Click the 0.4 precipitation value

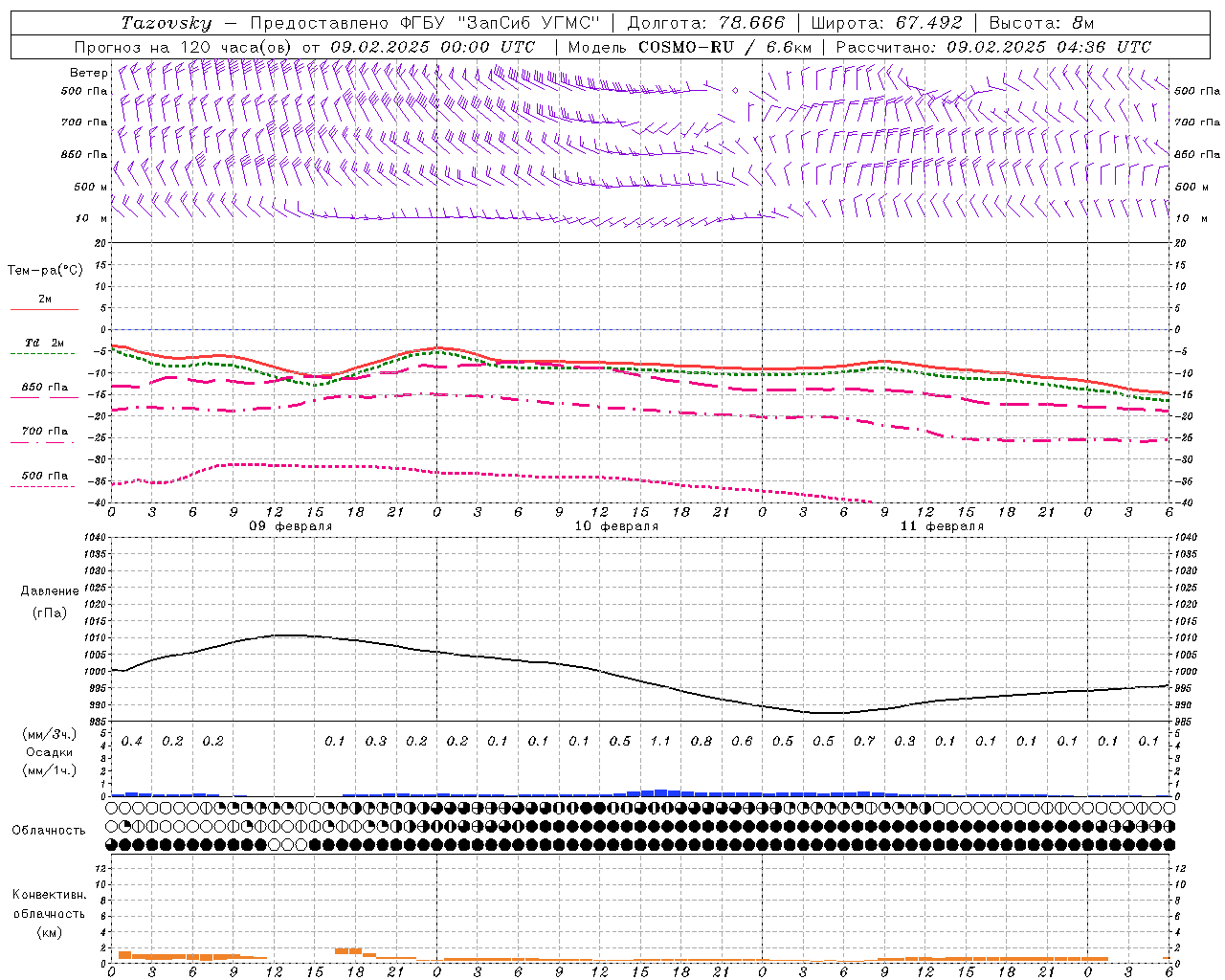(x=132, y=742)
